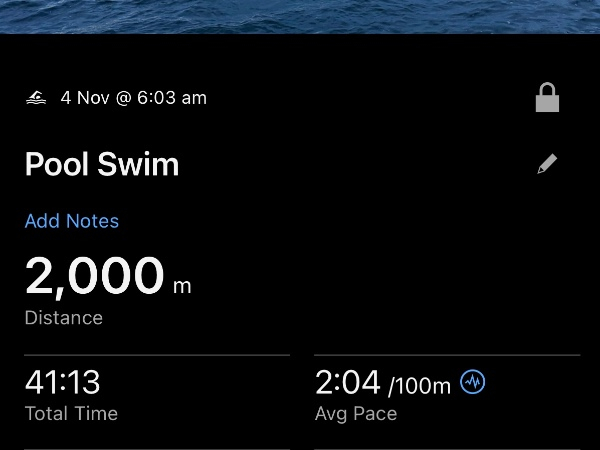Viewport: 600px width, 450px height.
Task: Select the Pool Swim workout title
Action: click(102, 165)
